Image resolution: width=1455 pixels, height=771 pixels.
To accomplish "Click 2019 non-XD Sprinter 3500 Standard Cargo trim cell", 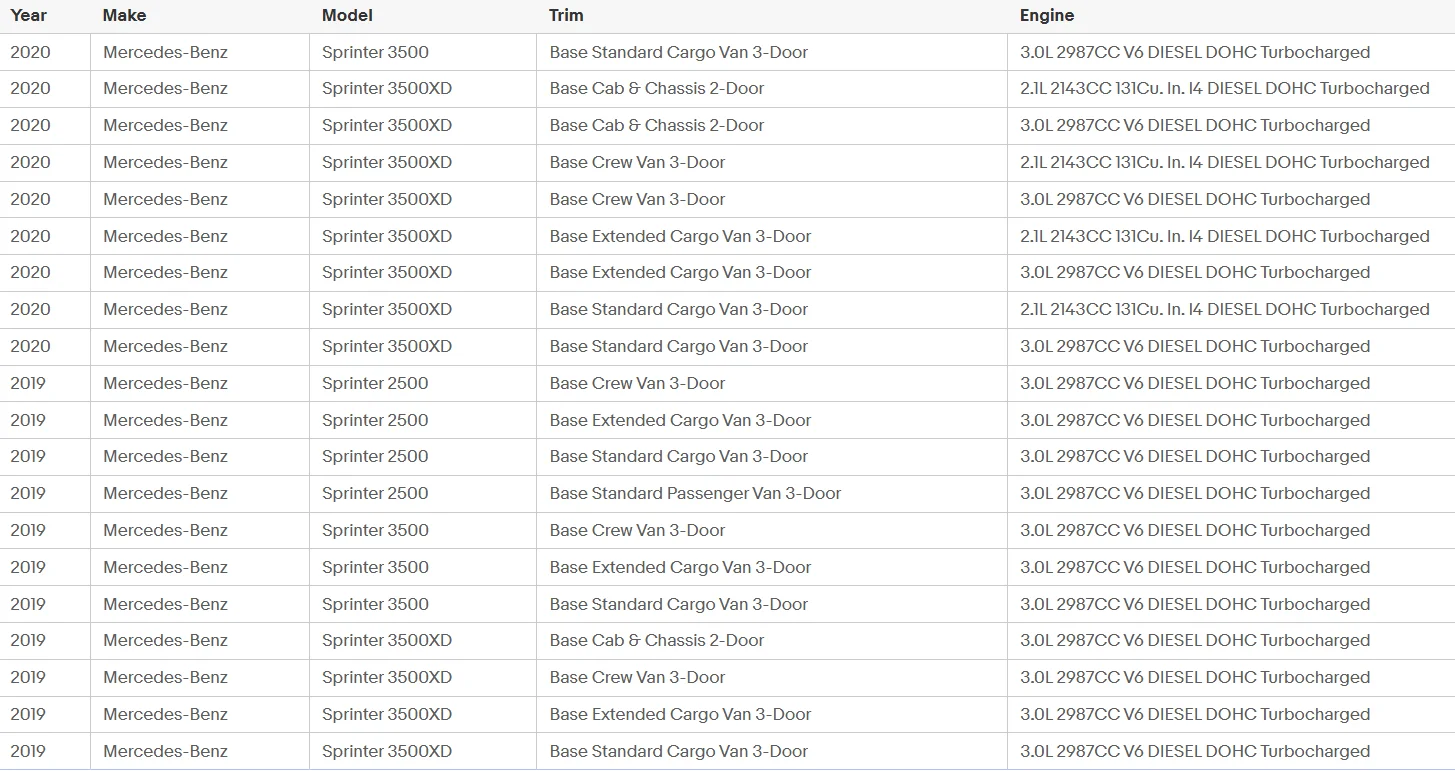I will (x=678, y=604).
